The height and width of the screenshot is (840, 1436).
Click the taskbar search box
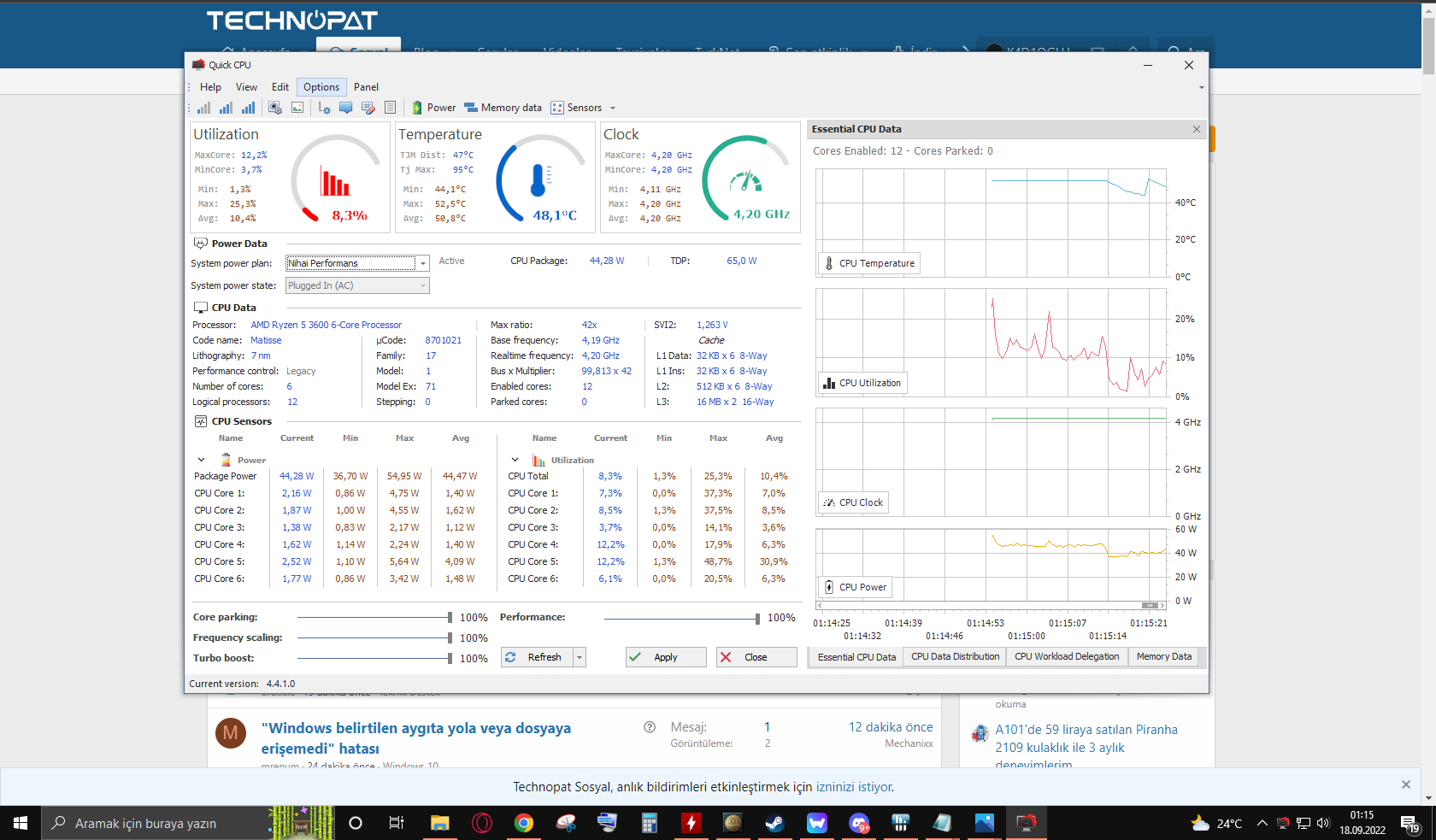coord(188,823)
